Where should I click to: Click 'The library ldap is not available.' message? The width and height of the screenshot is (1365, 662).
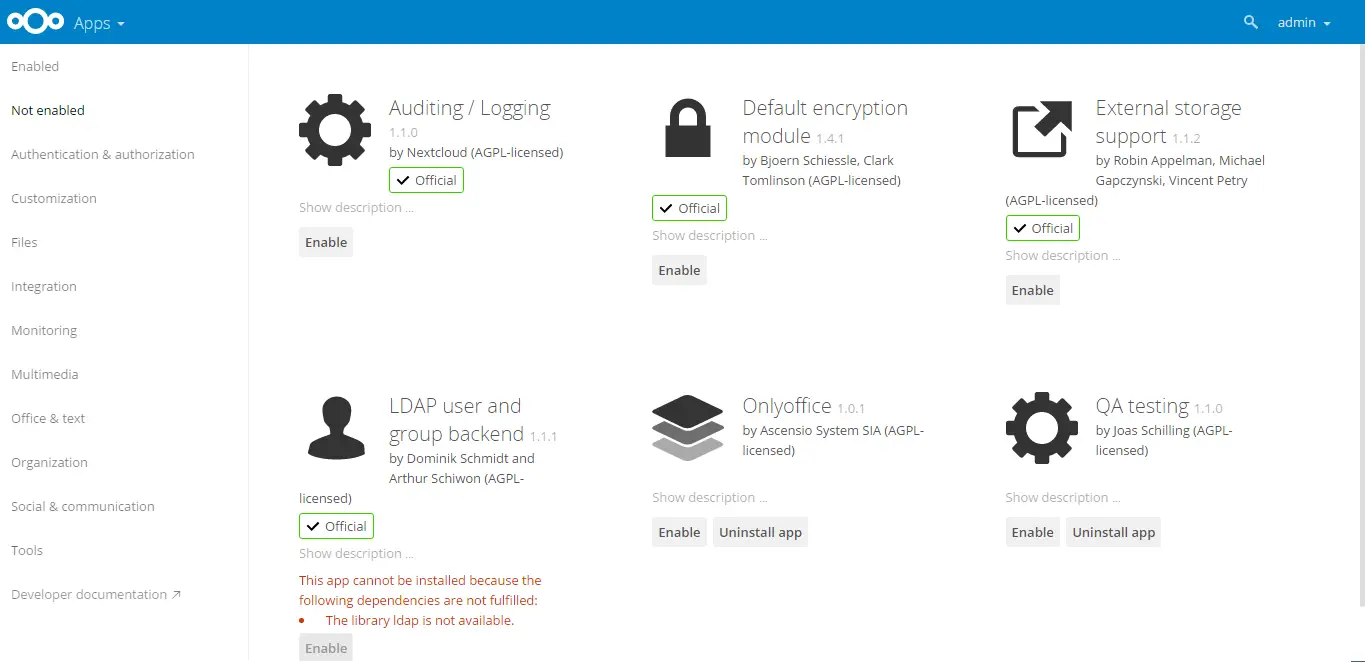tap(420, 620)
